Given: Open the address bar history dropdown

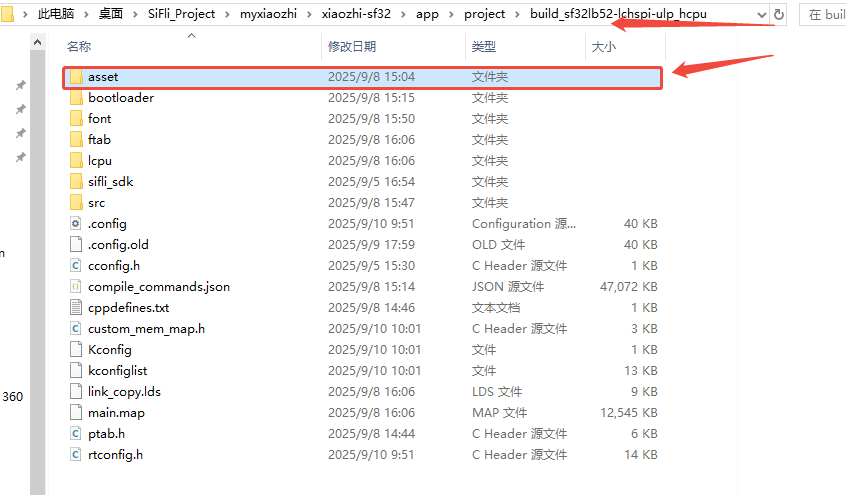Looking at the screenshot, I should point(761,15).
